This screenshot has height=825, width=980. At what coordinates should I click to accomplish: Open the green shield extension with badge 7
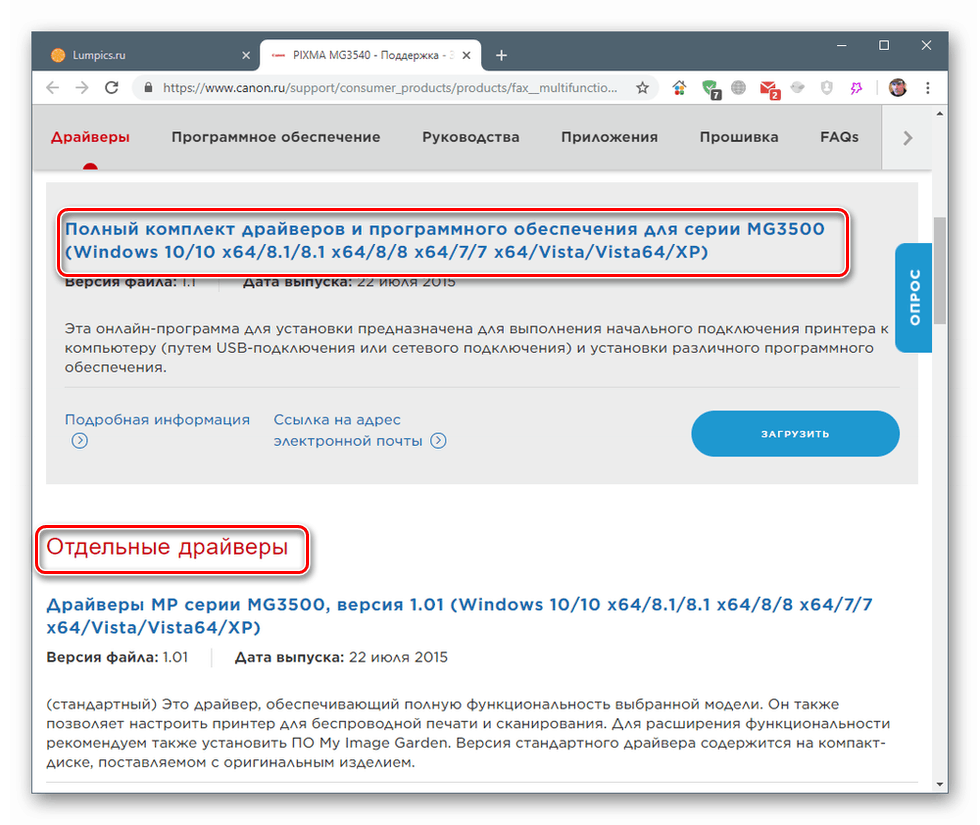point(711,89)
